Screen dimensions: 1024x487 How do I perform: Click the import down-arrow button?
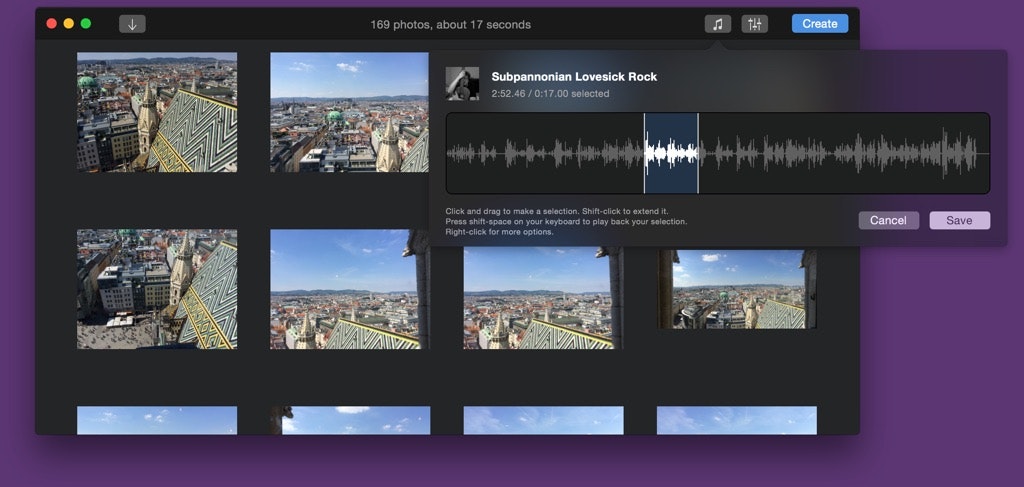tap(132, 24)
